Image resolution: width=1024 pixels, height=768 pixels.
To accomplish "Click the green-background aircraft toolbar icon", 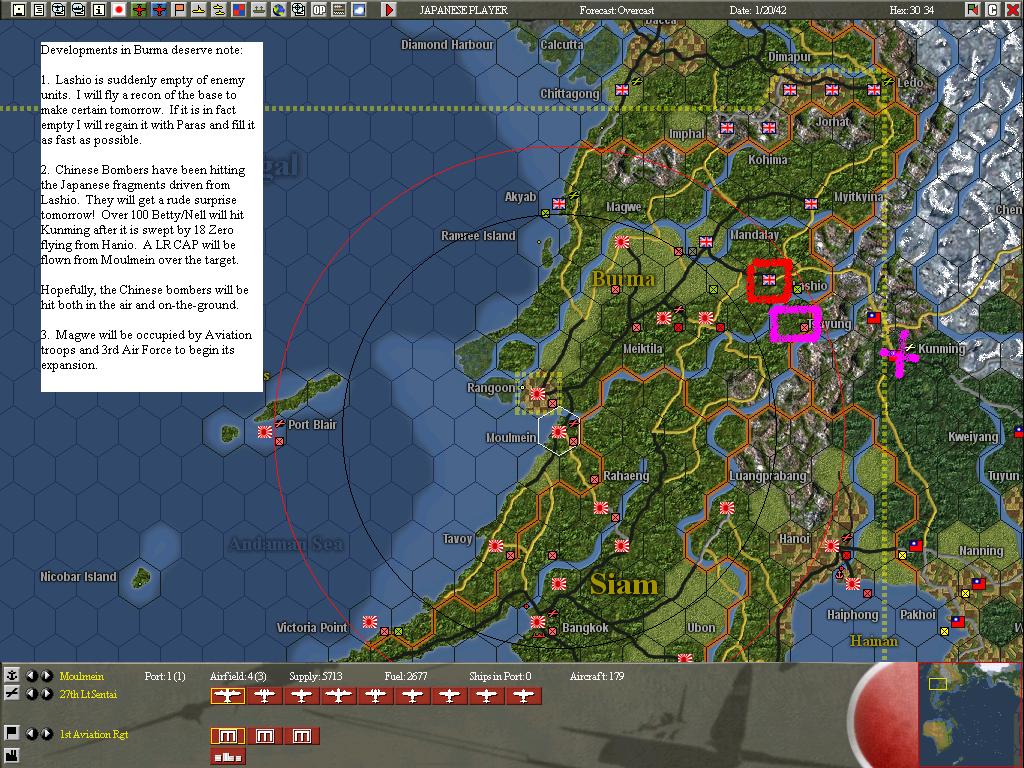I will pyautogui.click(x=139, y=10).
